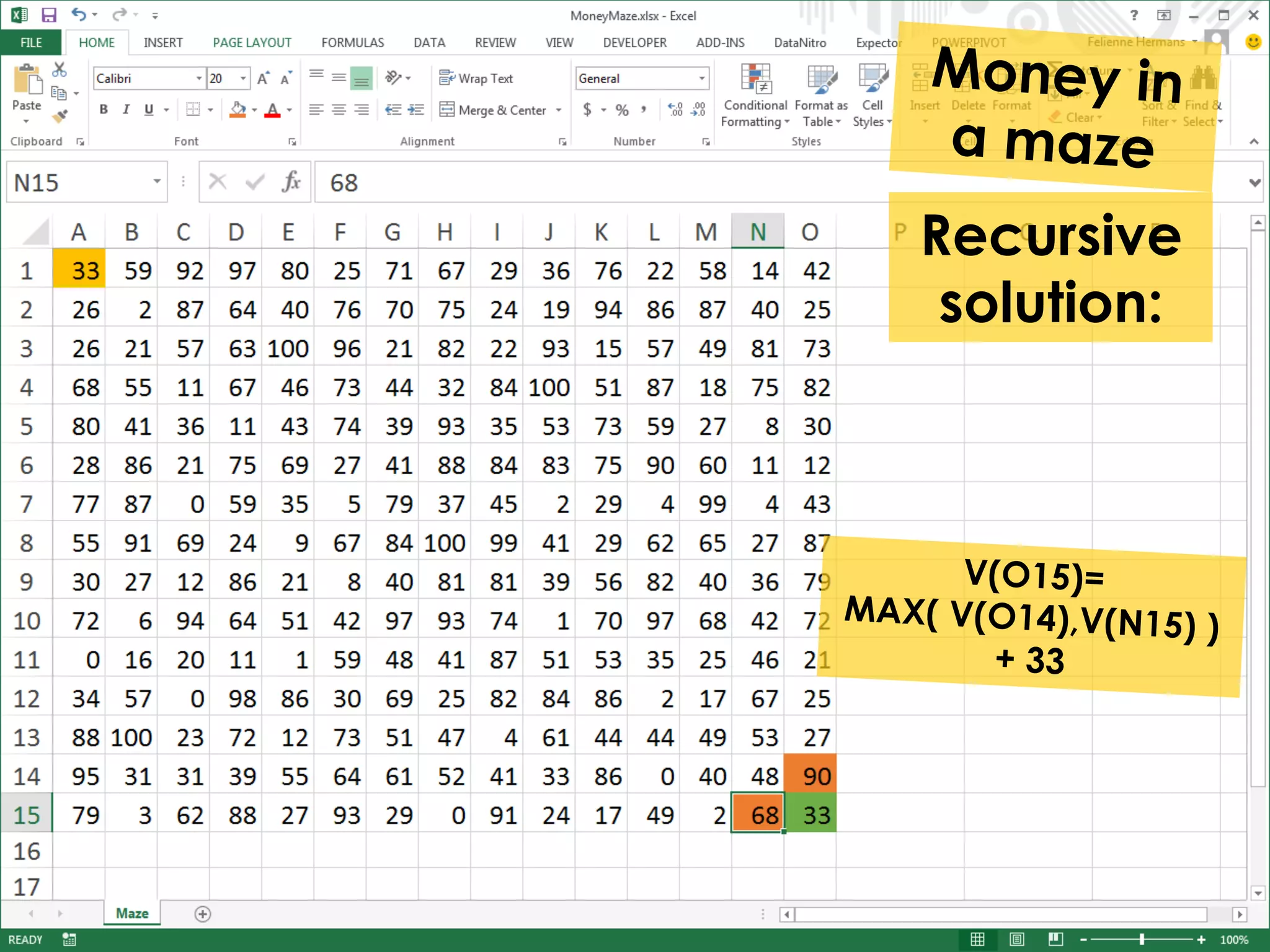Apply Percent Style format
The height and width of the screenshot is (952, 1270).
point(622,110)
